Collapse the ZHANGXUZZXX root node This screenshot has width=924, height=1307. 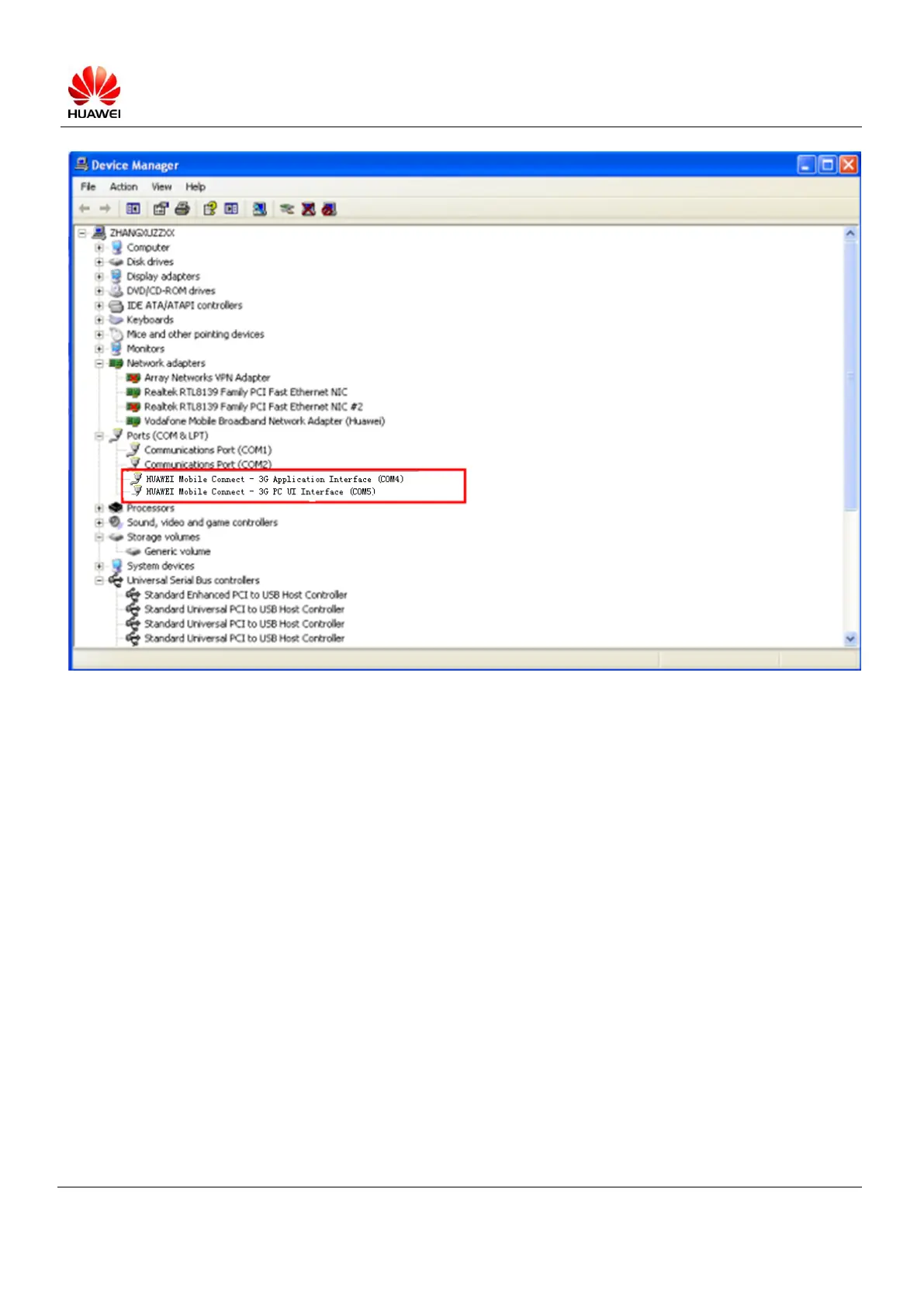[82, 233]
